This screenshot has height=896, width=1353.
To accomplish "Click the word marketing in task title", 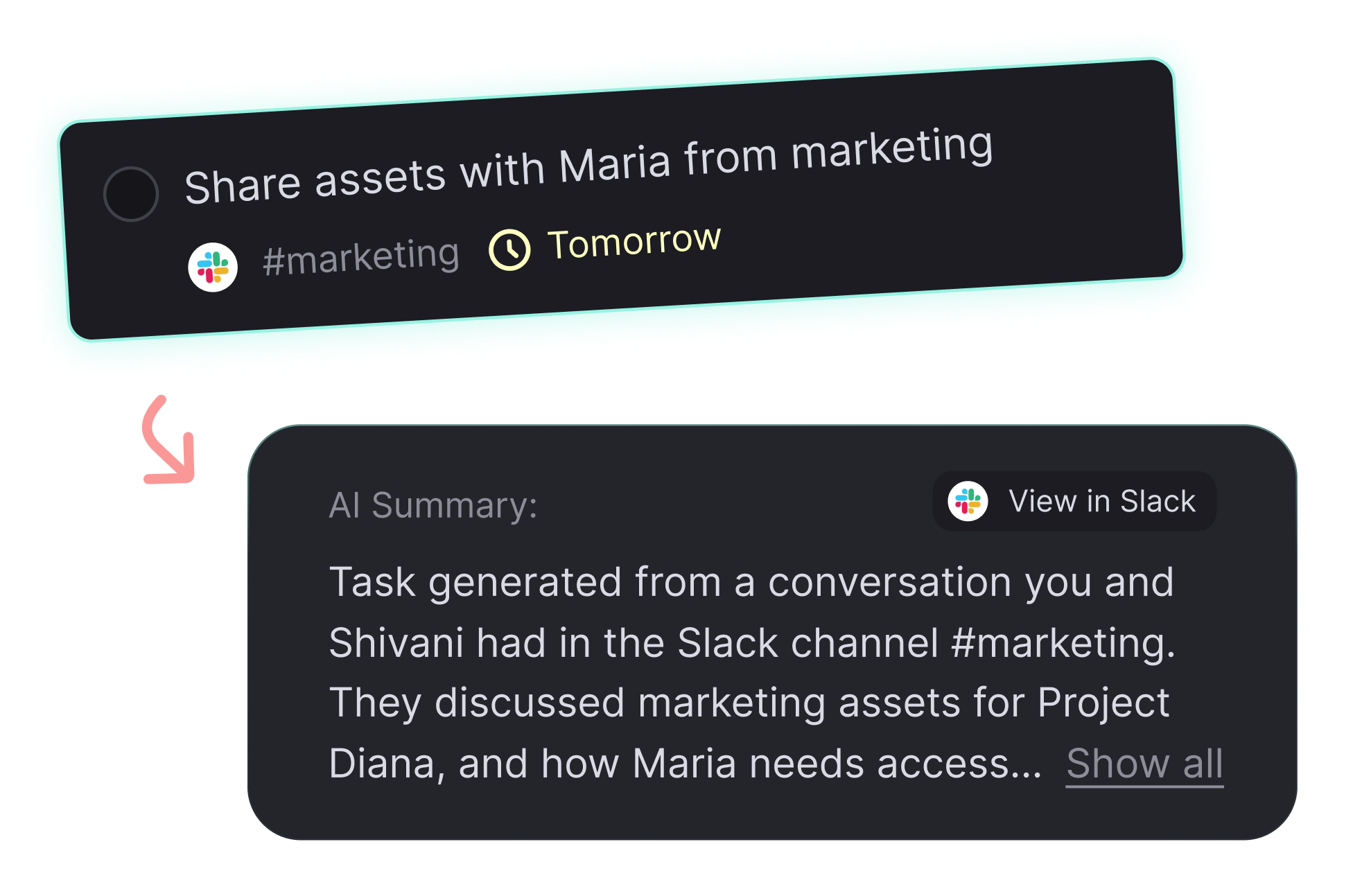I will [892, 149].
